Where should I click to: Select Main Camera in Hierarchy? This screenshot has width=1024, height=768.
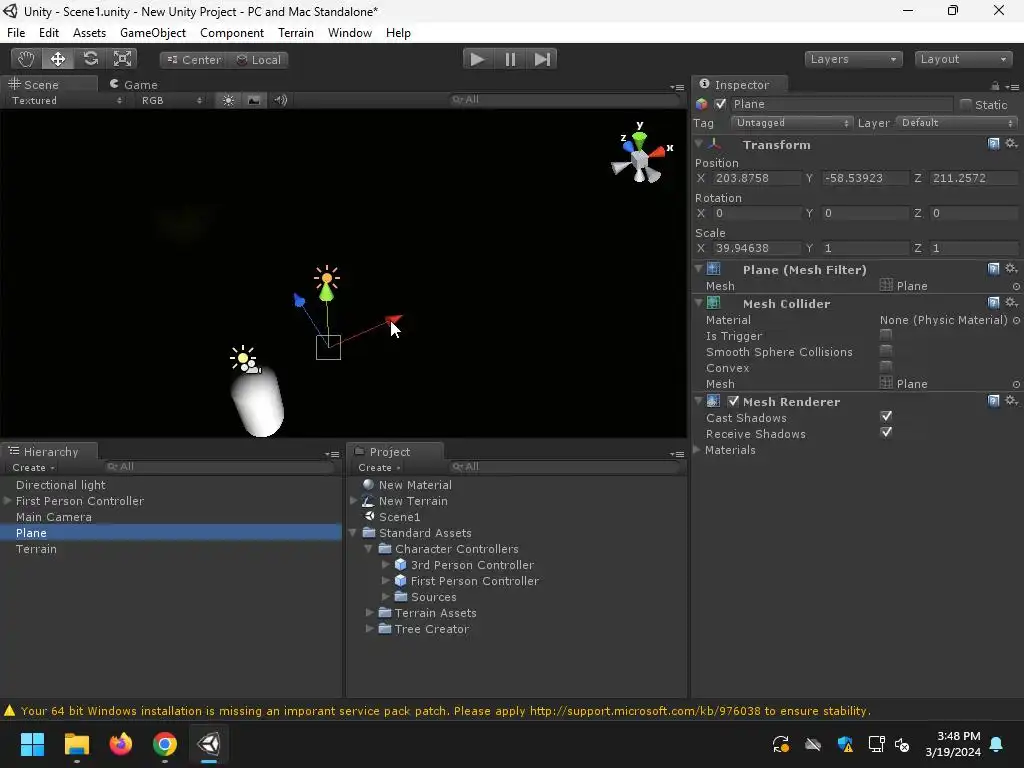pyautogui.click(x=54, y=517)
